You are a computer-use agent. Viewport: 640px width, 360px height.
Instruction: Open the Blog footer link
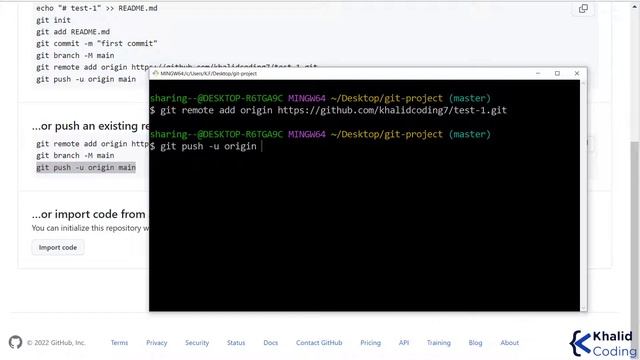point(475,343)
